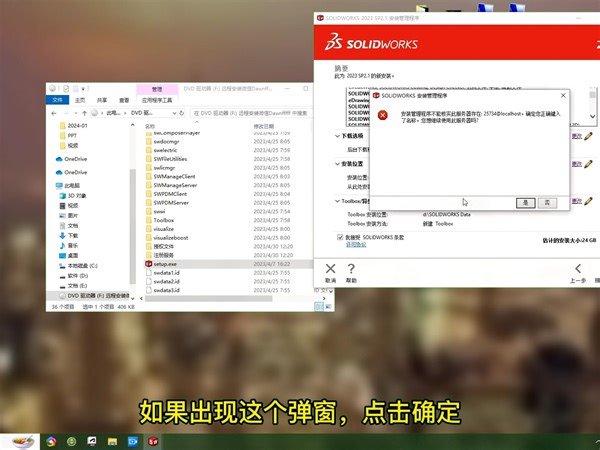Image resolution: width=600 pixels, height=450 pixels.
Task: Select Local Disk (C:) in navigation pane
Action: 78,265
